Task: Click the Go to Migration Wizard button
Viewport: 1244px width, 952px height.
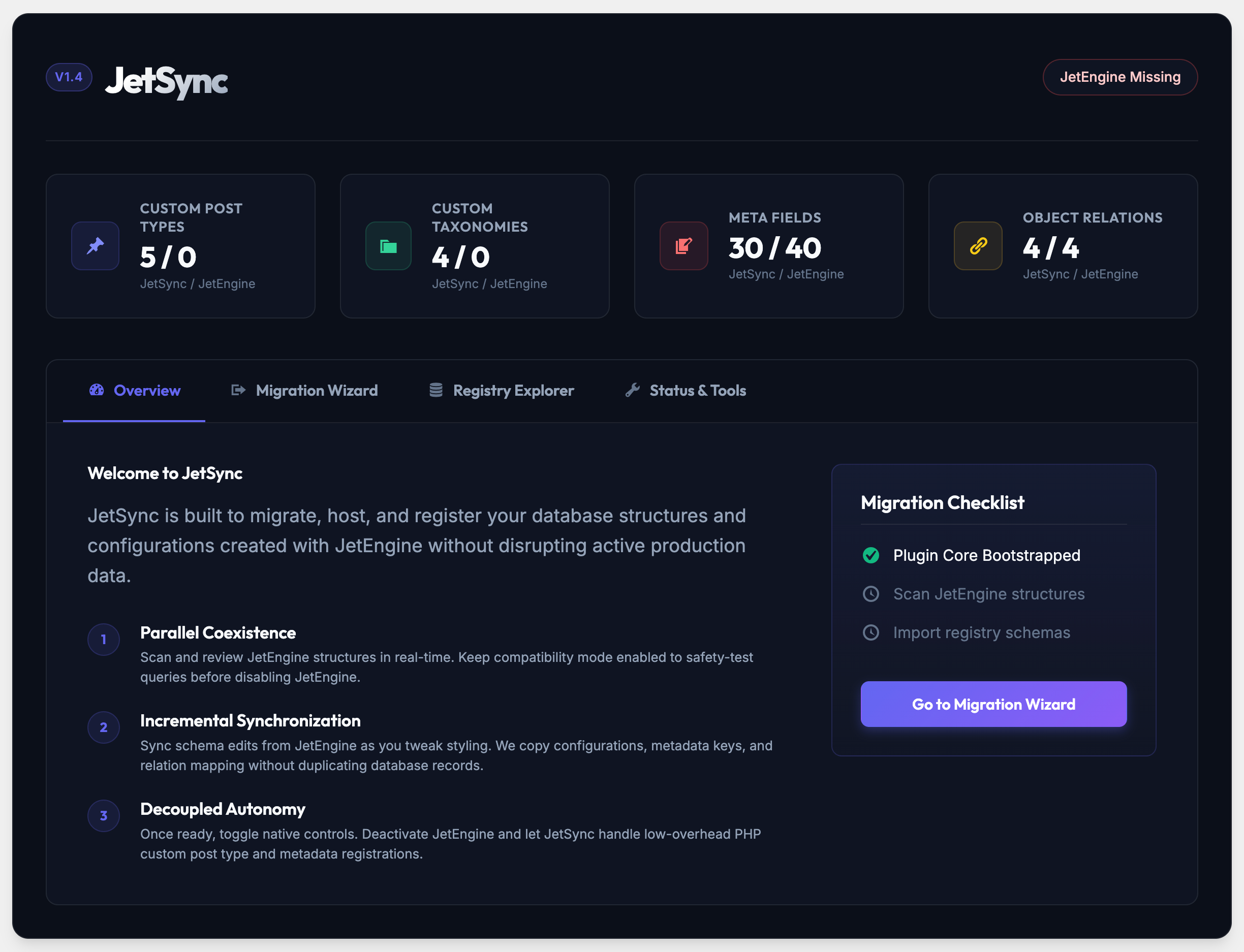Action: point(993,704)
